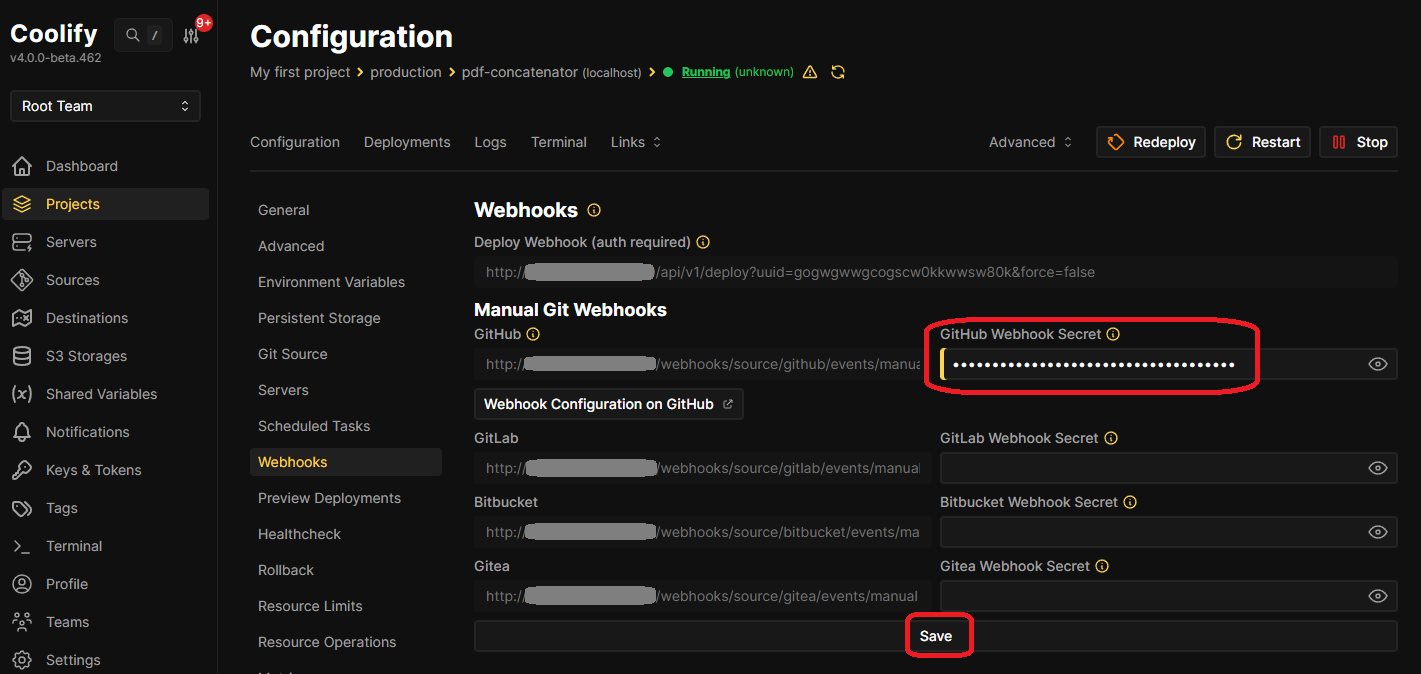Open the settings sliders icon with 9+ badge
Image resolution: width=1421 pixels, height=674 pixels.
(x=191, y=35)
